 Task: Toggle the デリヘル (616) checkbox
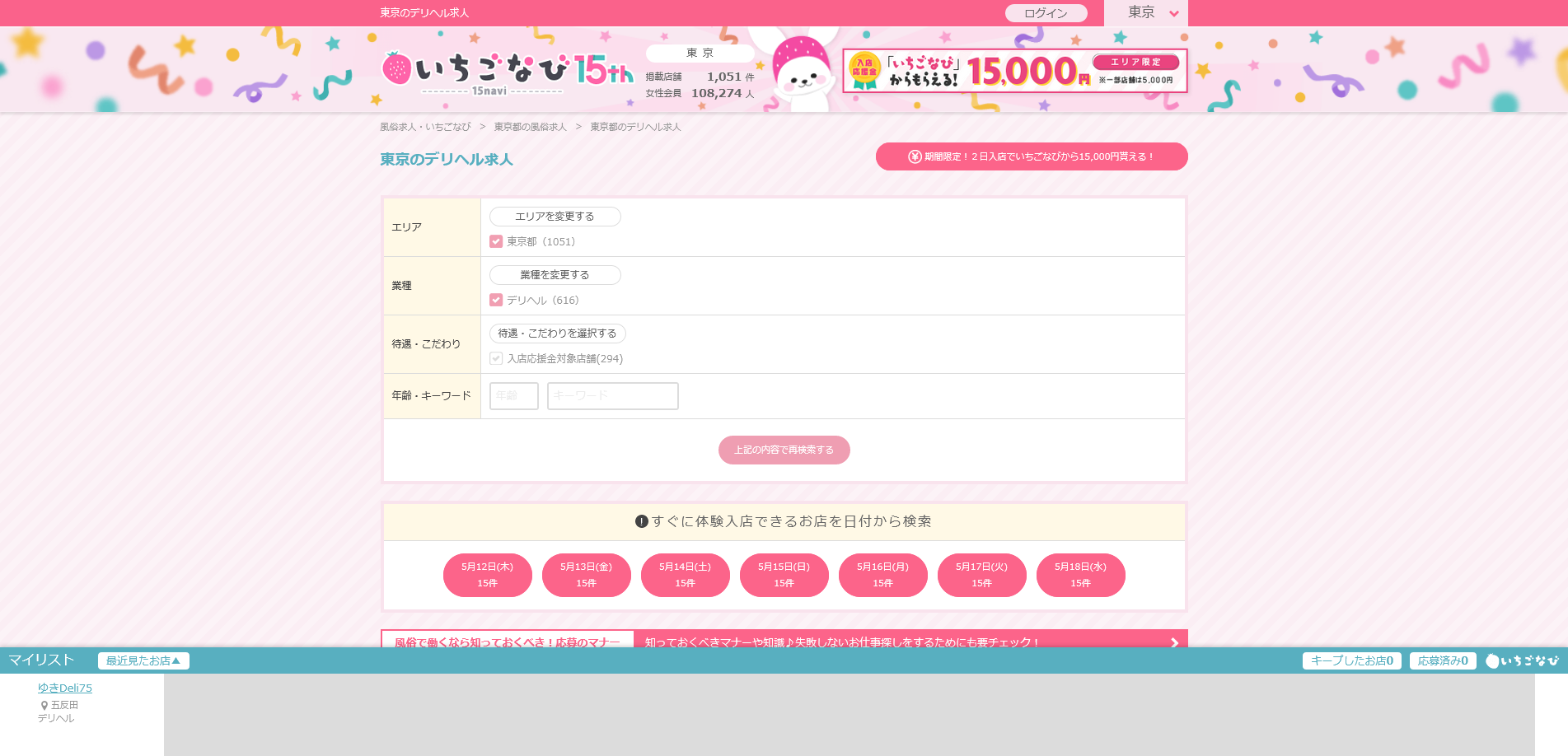(496, 300)
